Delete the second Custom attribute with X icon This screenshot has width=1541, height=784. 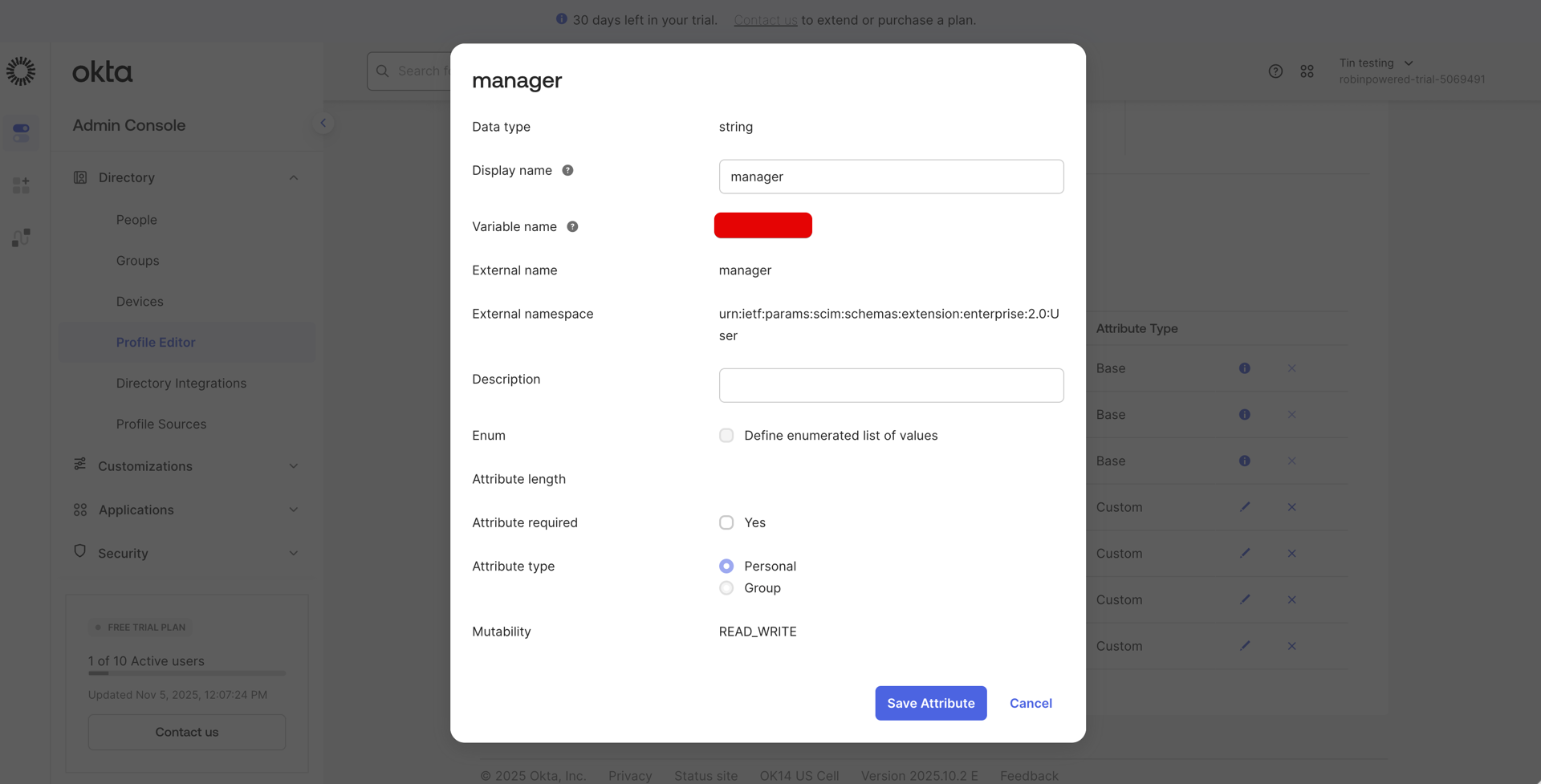click(1291, 554)
